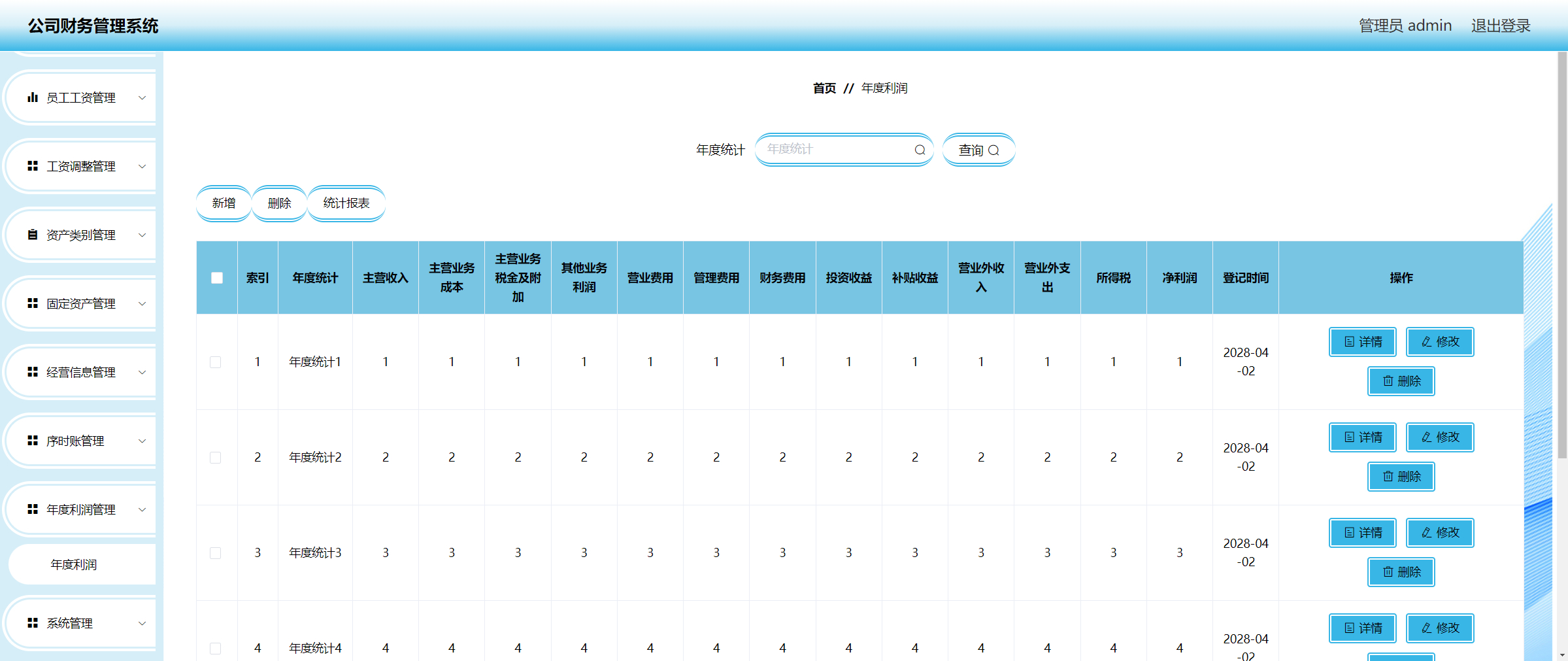Click the 管理员 admin user label
Screen dimensions: 1568x661
[x=1405, y=25]
